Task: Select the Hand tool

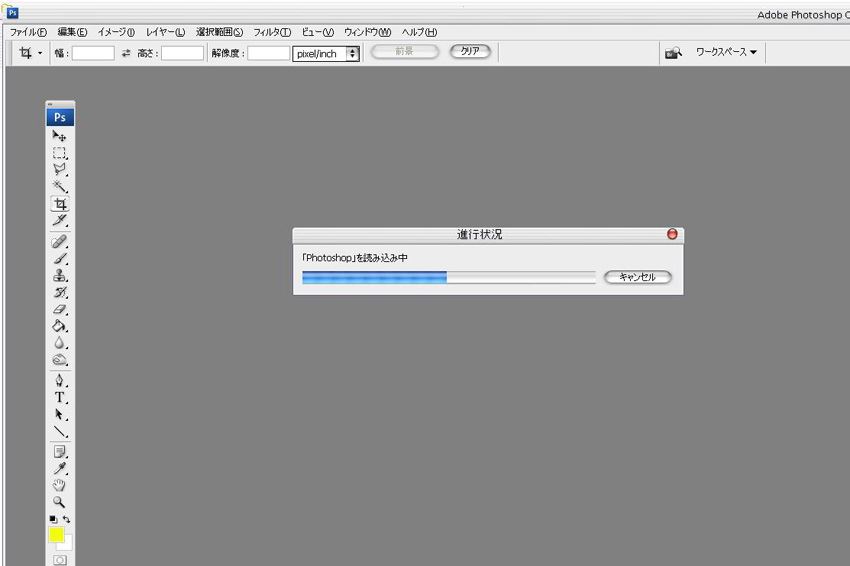Action: click(x=60, y=485)
